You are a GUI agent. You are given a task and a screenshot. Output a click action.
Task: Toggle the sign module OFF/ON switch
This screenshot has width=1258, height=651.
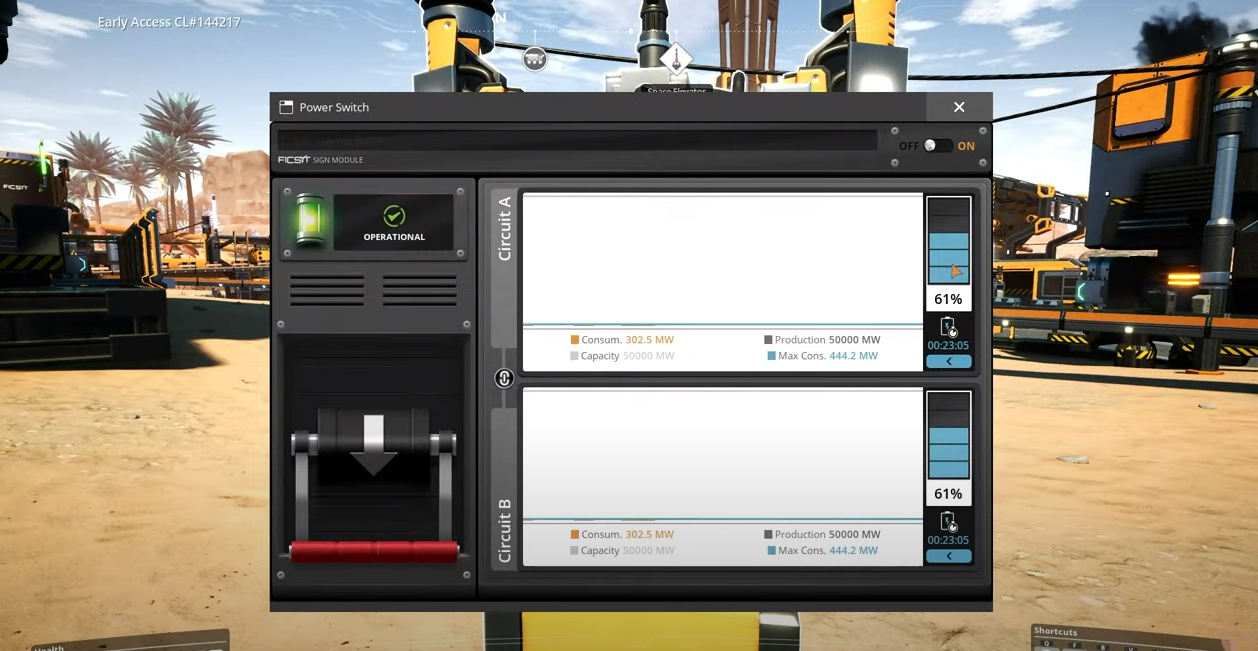937,146
